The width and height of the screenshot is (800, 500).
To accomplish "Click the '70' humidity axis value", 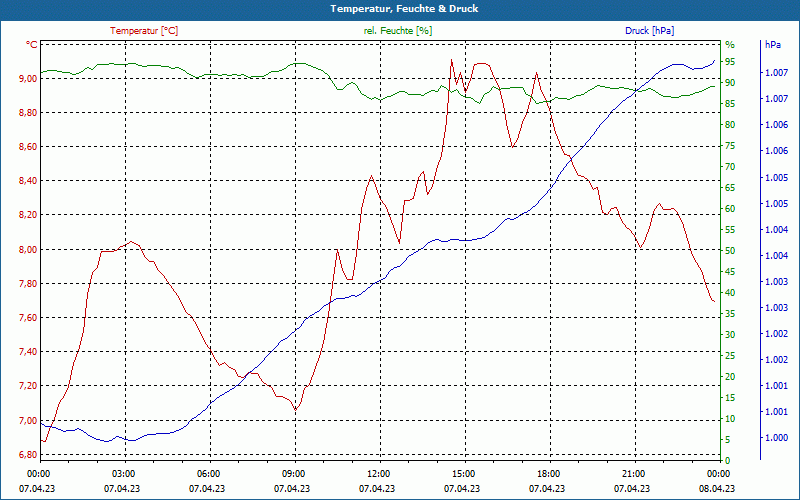I will 730,167.
